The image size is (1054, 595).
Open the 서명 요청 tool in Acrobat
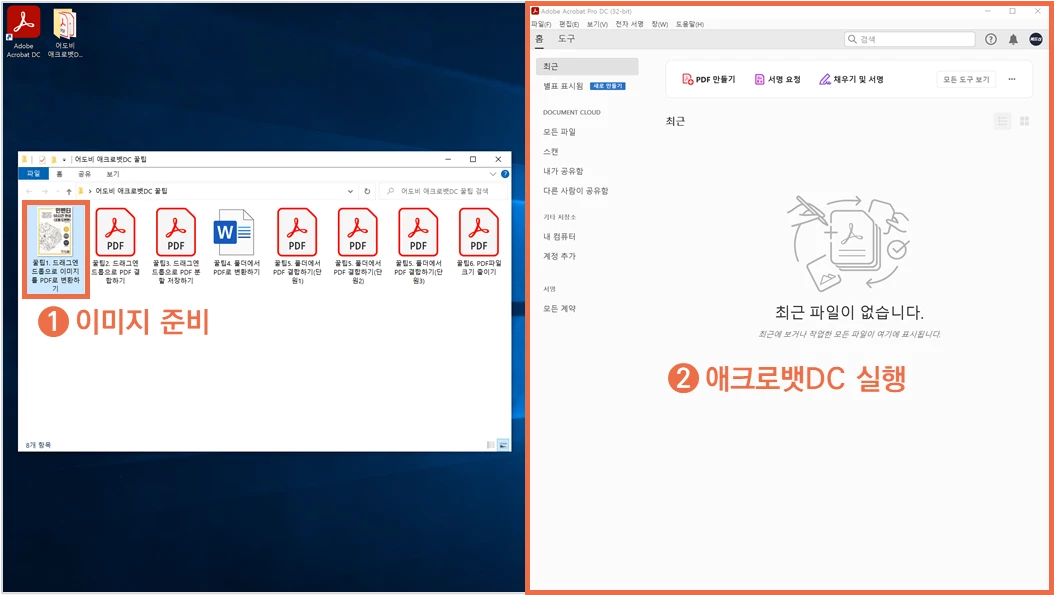point(778,79)
